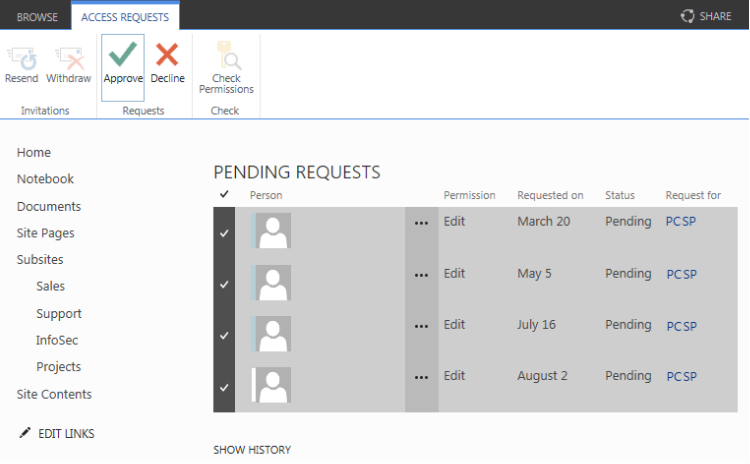Screen dimensions: 750x464
Task: Click the Permission column header
Action: click(469, 195)
